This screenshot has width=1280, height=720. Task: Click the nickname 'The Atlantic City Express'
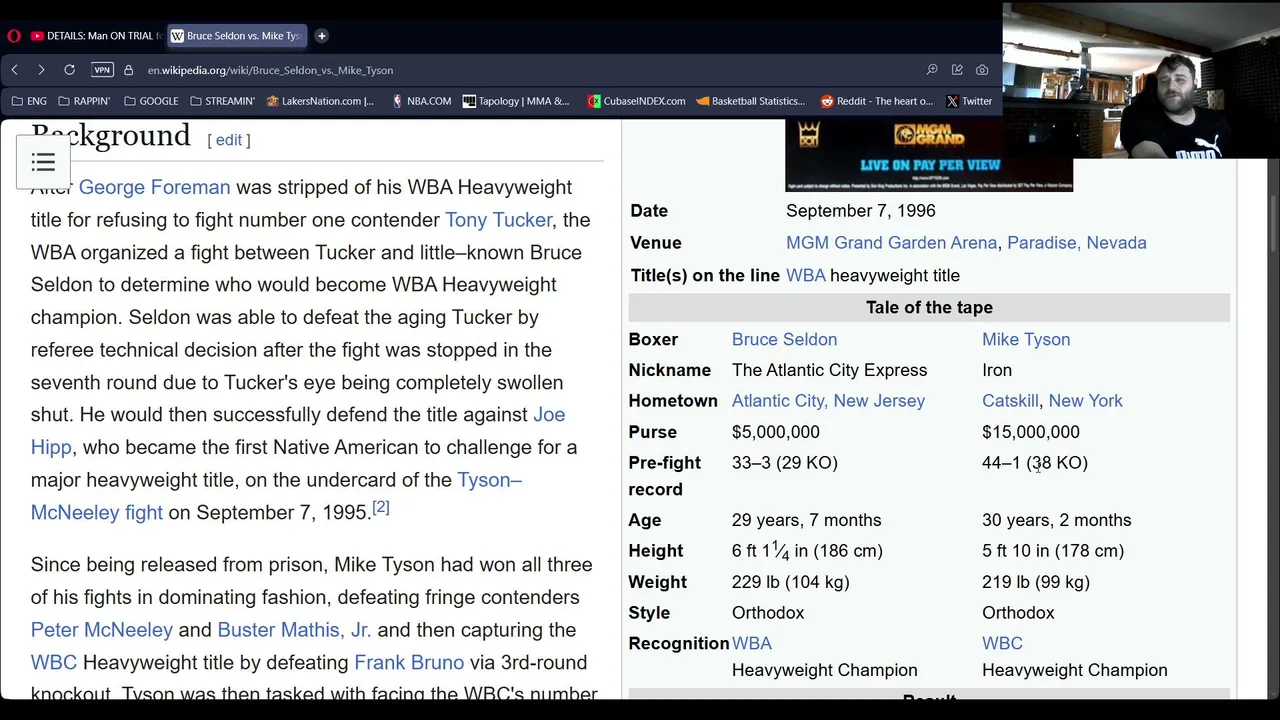point(830,370)
